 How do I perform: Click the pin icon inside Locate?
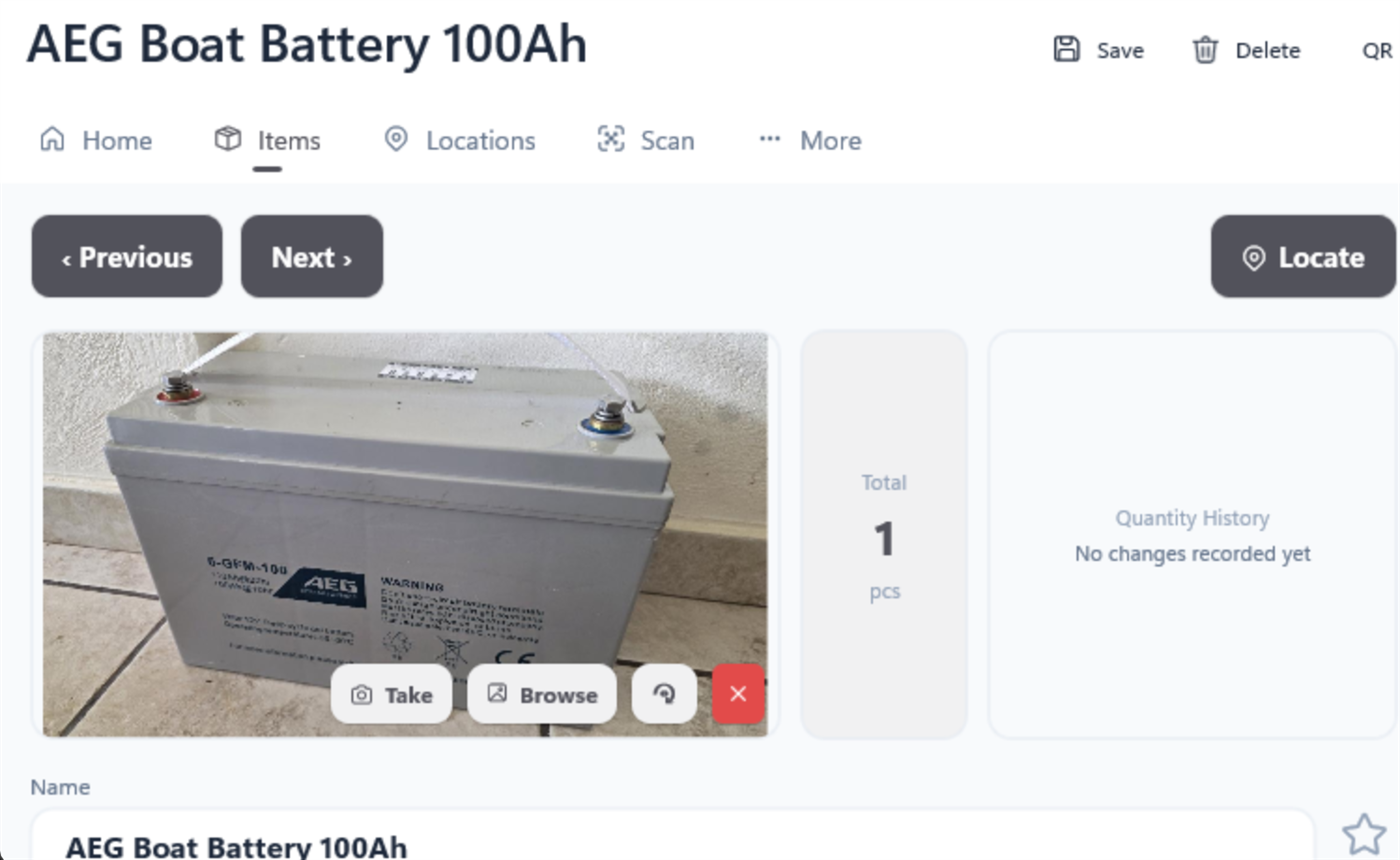pyautogui.click(x=1253, y=258)
